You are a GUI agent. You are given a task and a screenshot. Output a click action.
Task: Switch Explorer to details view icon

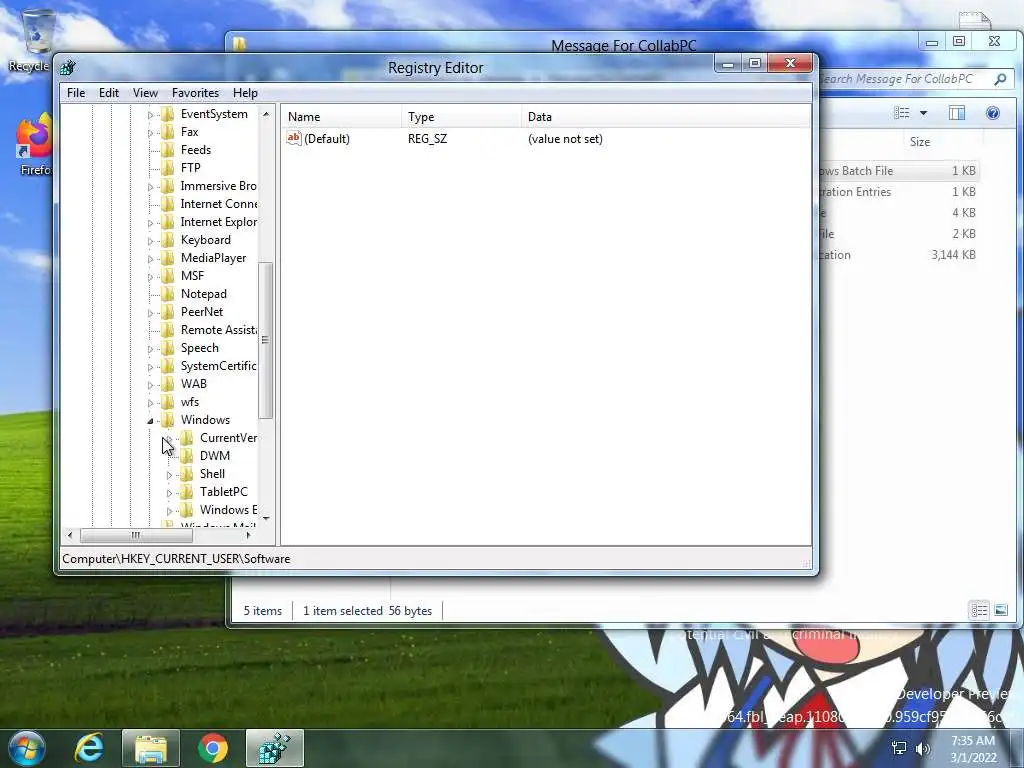(979, 610)
